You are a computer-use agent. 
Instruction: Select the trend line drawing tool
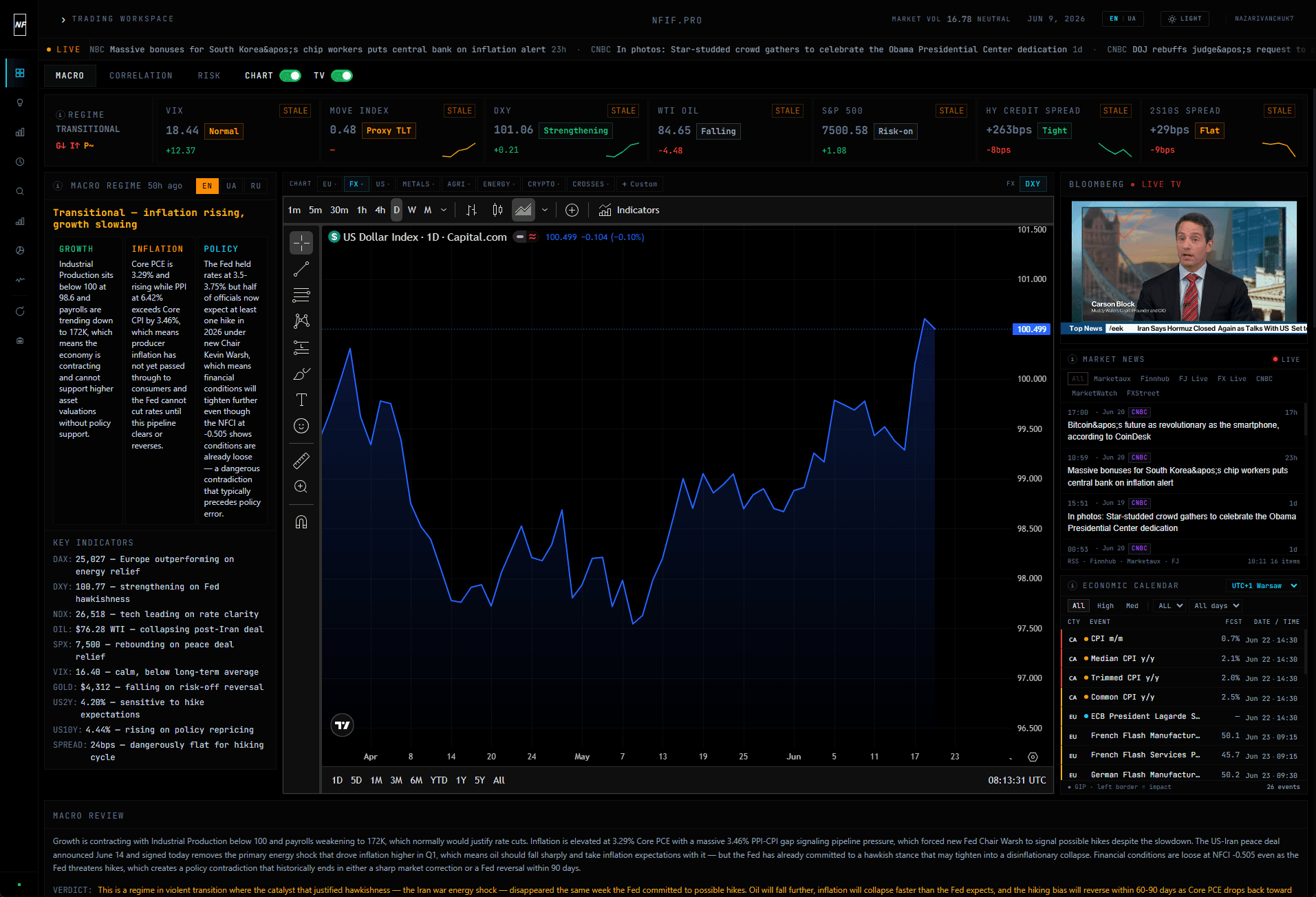(x=301, y=269)
